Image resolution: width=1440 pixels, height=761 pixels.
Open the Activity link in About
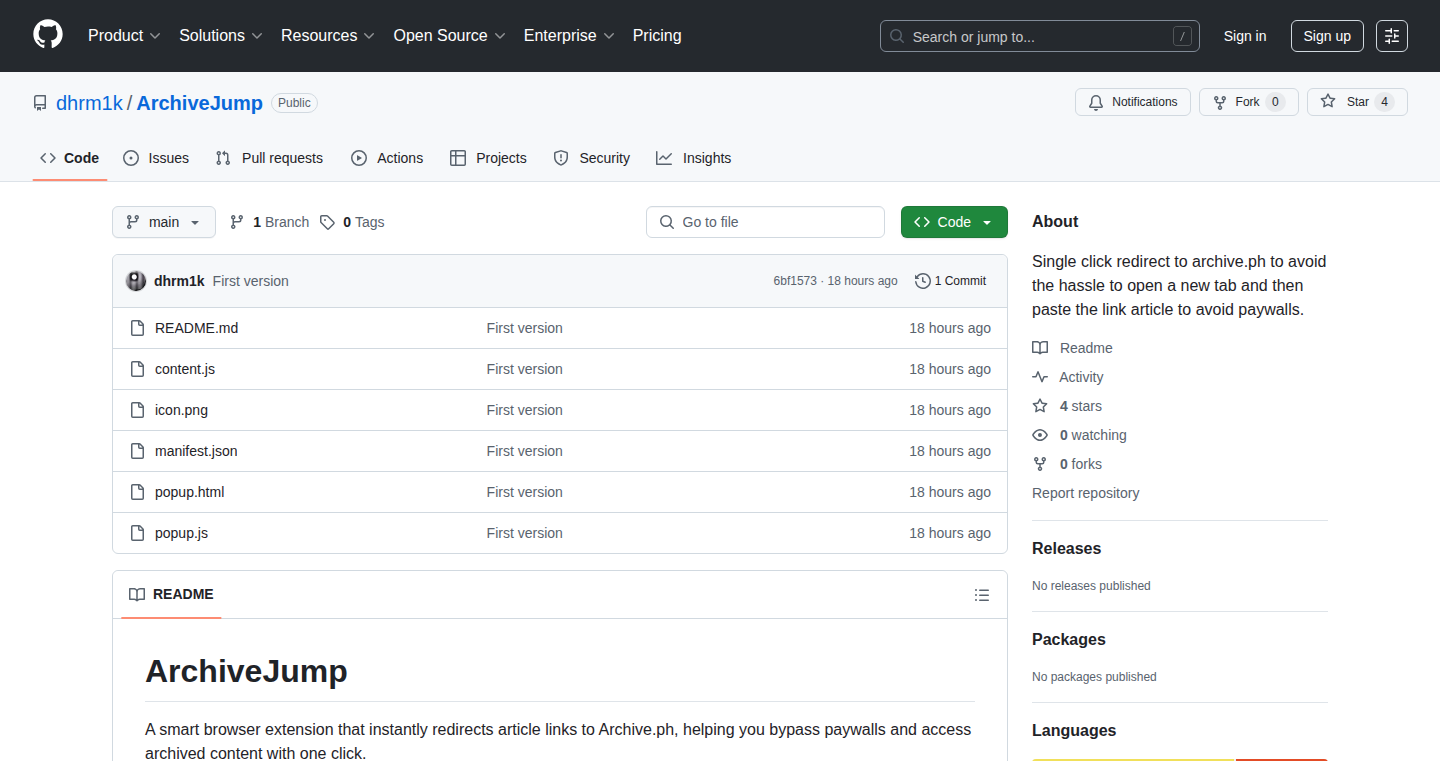click(1068, 377)
